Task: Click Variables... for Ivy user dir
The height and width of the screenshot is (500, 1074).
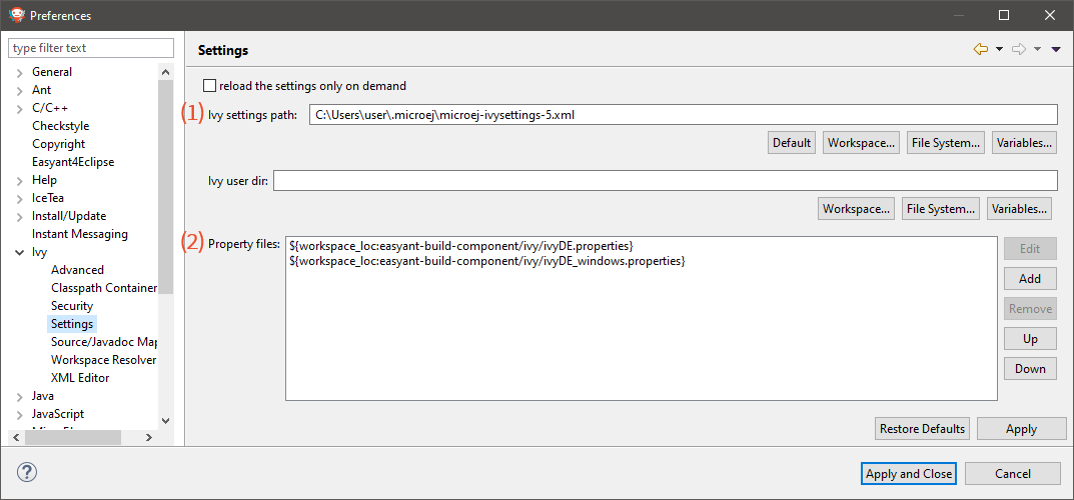Action: [x=1019, y=208]
